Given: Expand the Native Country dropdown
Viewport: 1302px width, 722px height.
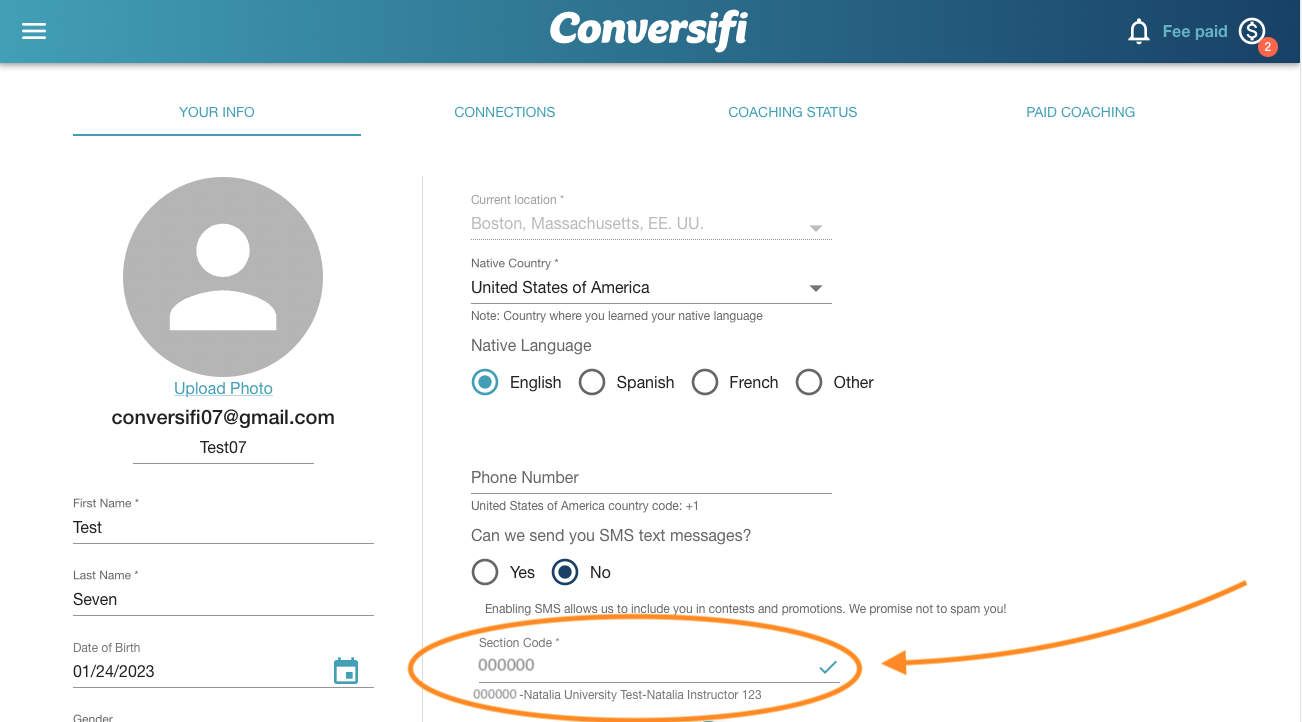Looking at the screenshot, I should tap(651, 287).
